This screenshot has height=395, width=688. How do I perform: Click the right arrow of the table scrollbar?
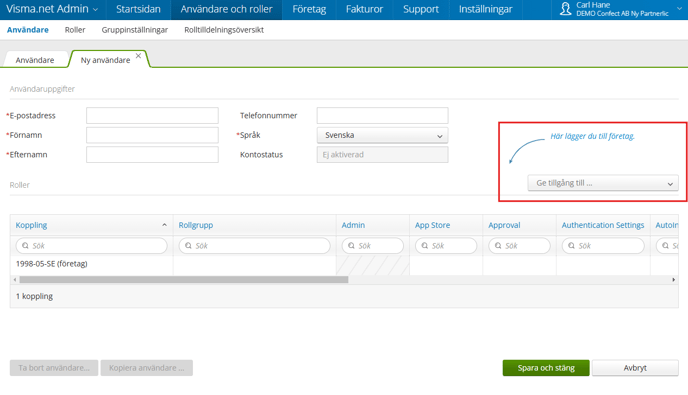point(674,280)
